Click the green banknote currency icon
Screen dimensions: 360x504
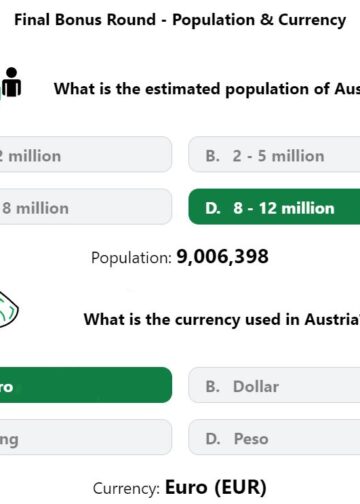click(x=9, y=310)
